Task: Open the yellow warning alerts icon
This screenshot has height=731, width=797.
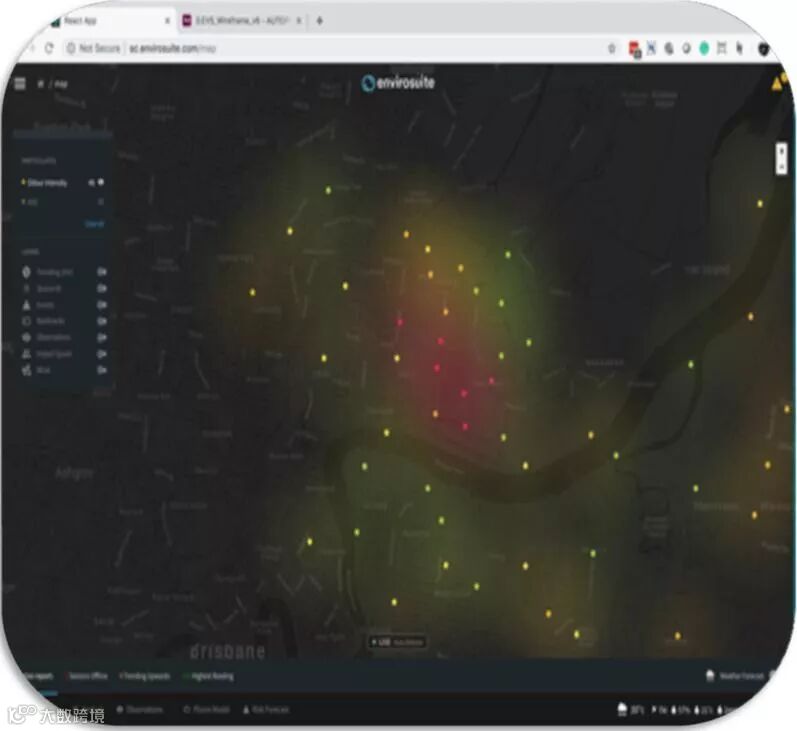Action: pos(777,84)
